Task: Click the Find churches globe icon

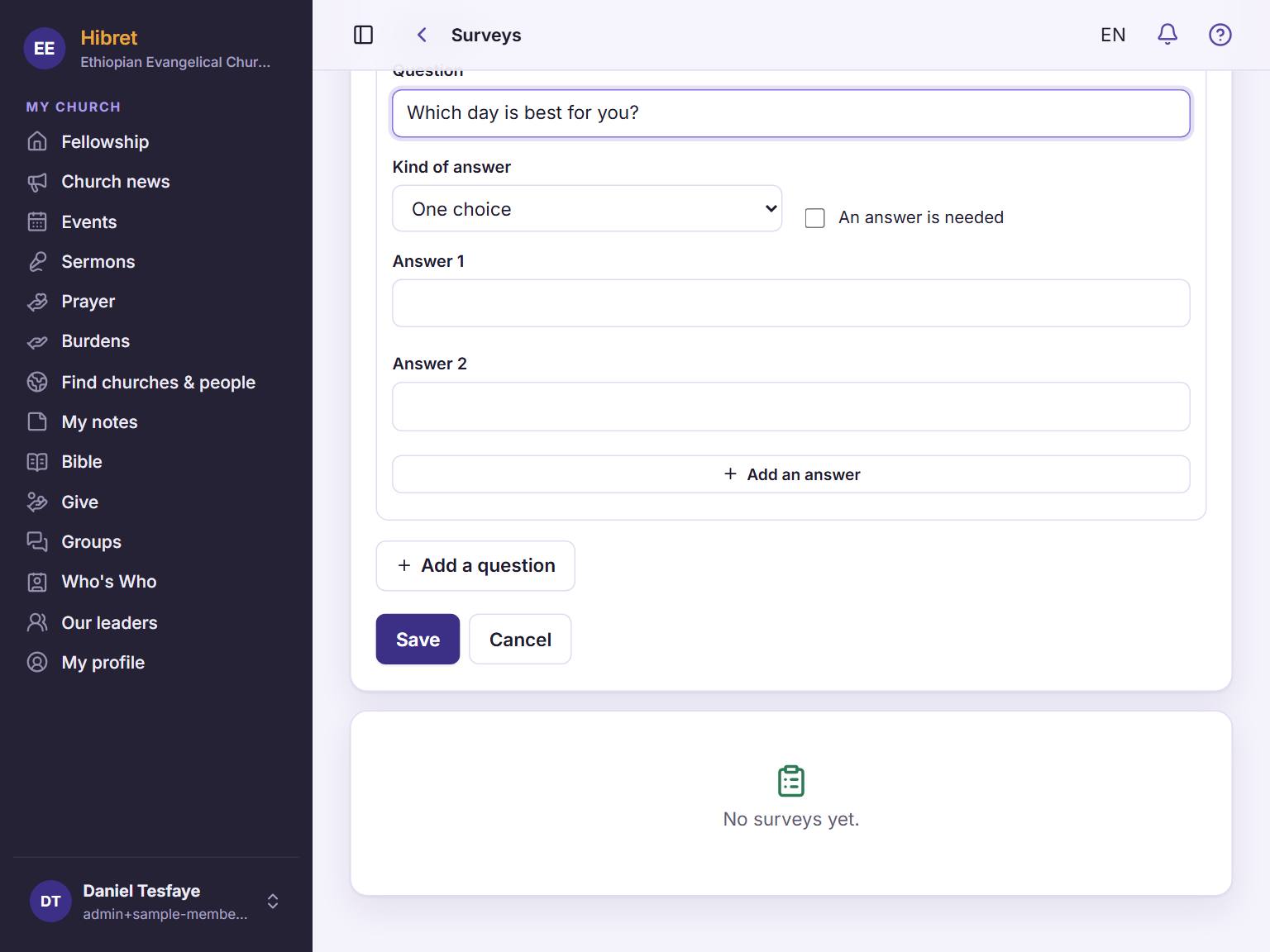Action: [x=37, y=382]
